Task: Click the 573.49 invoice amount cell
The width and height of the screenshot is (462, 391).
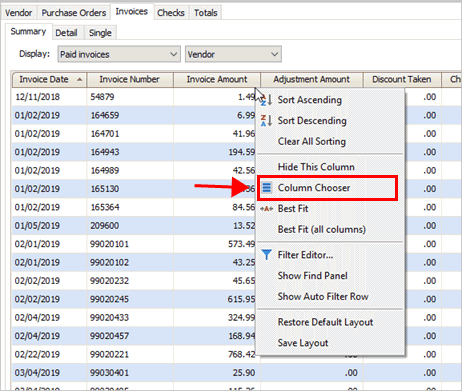Action: (215, 244)
